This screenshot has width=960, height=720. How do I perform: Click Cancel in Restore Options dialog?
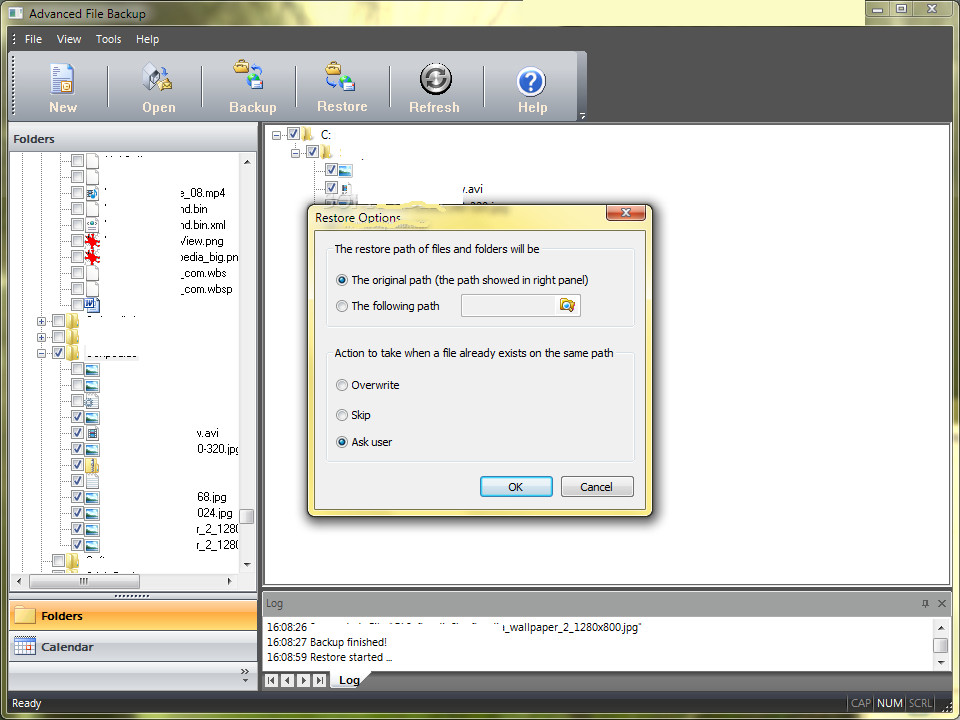pyautogui.click(x=596, y=487)
